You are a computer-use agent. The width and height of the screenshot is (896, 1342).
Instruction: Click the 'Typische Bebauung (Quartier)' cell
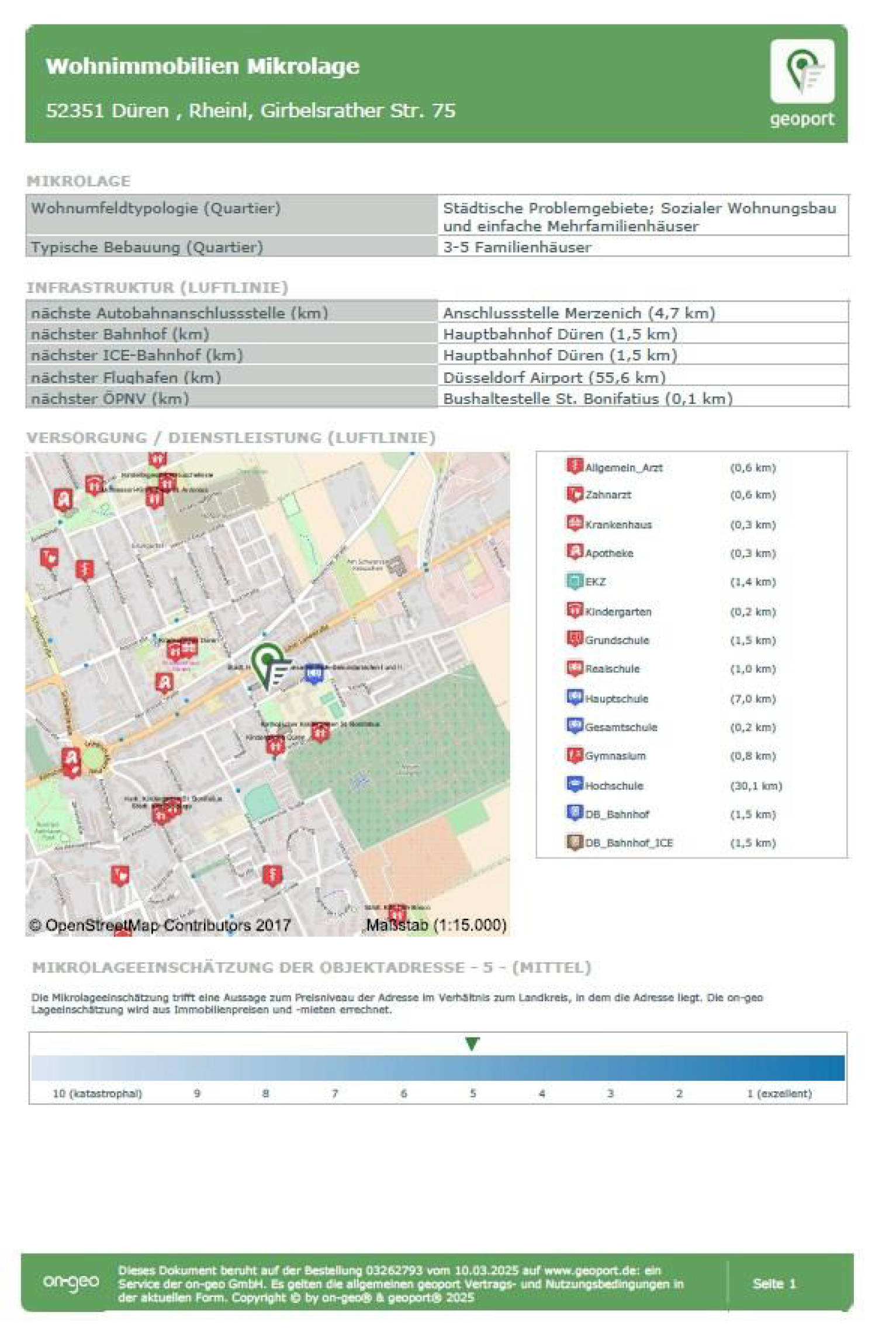(x=231, y=246)
